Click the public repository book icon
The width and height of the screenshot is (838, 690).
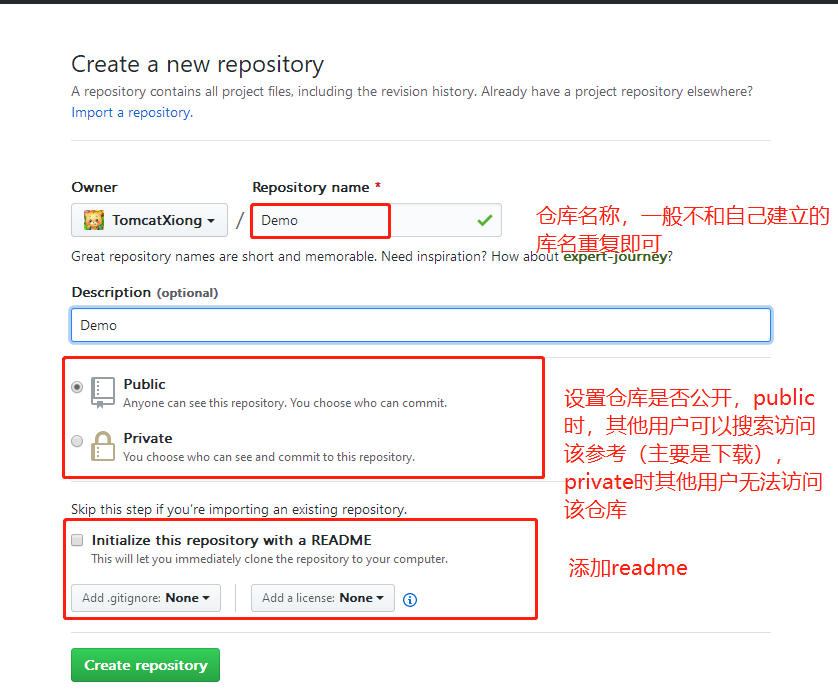(x=103, y=393)
